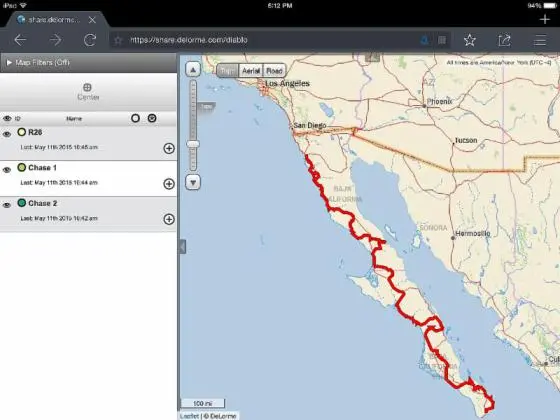Expand Chase 2 entry with plus circle

169,219
